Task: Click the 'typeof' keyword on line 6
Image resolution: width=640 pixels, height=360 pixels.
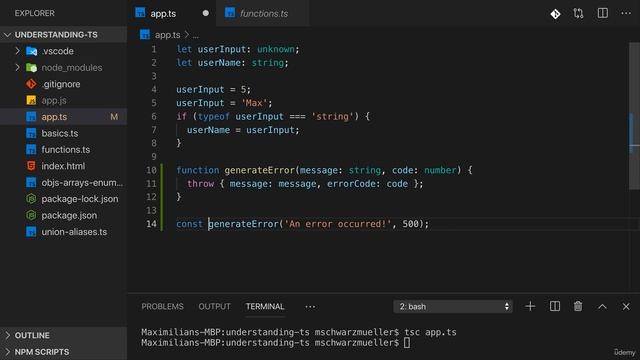Action: click(213, 116)
